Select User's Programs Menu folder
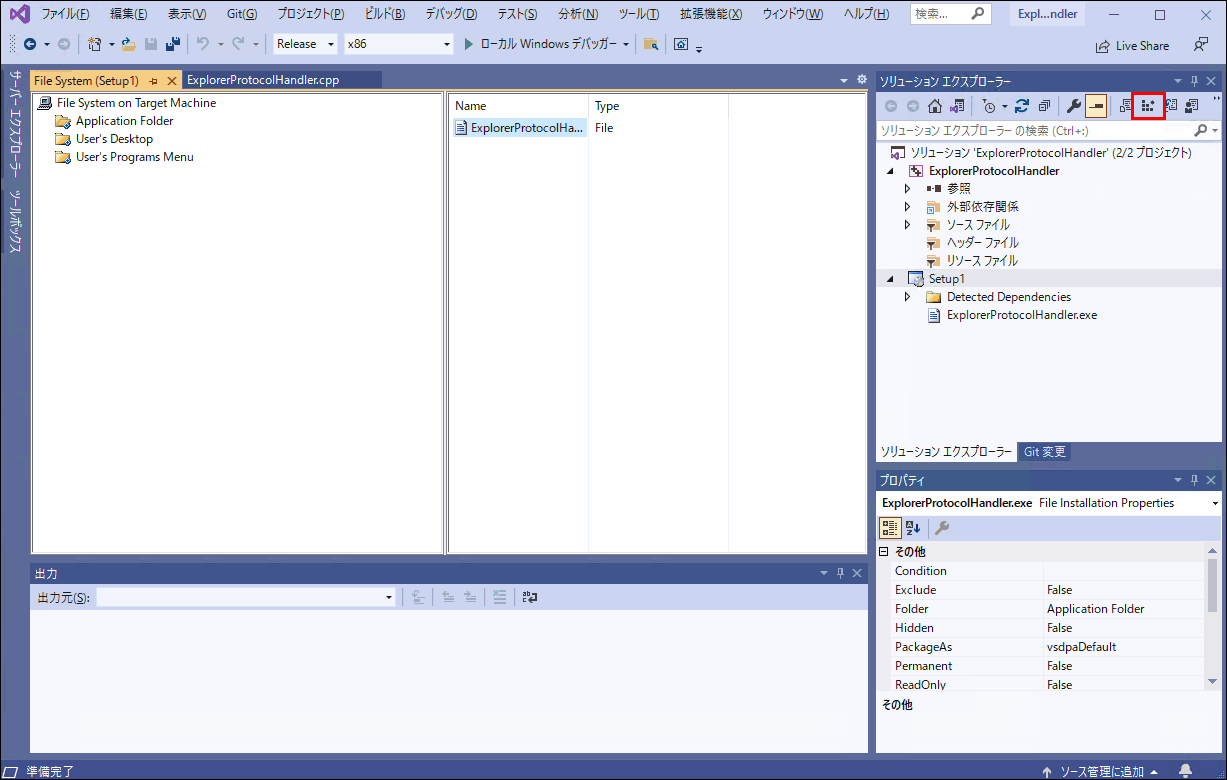The height and width of the screenshot is (780, 1227). point(134,157)
